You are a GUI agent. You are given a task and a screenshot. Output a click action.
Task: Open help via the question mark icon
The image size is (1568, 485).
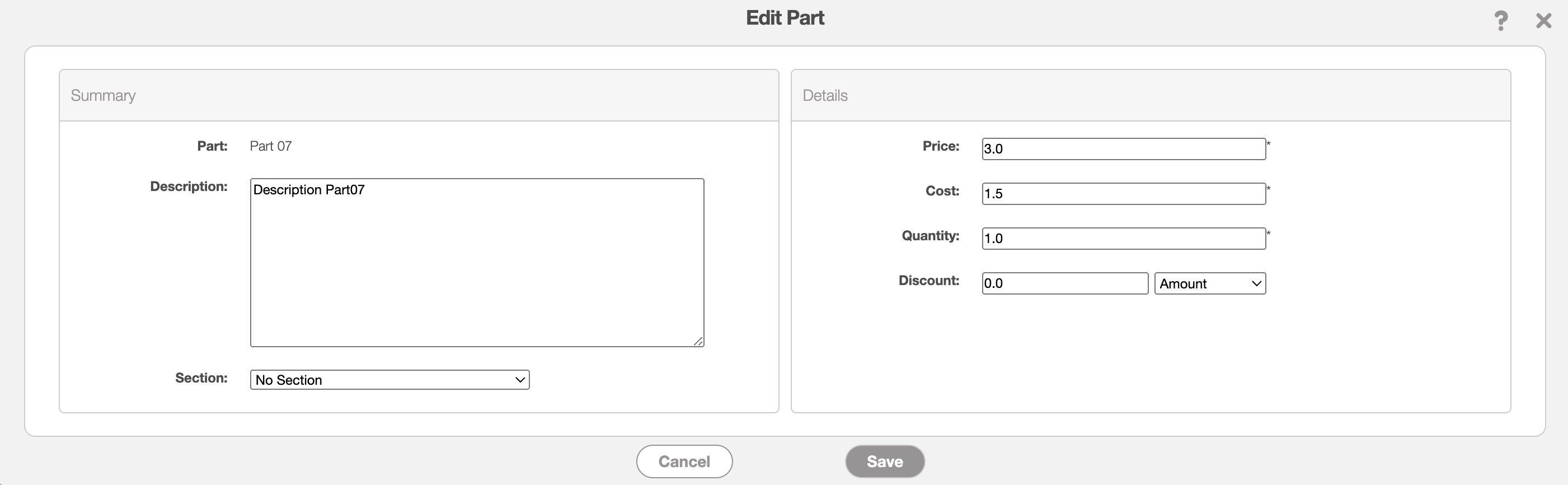(x=1500, y=21)
